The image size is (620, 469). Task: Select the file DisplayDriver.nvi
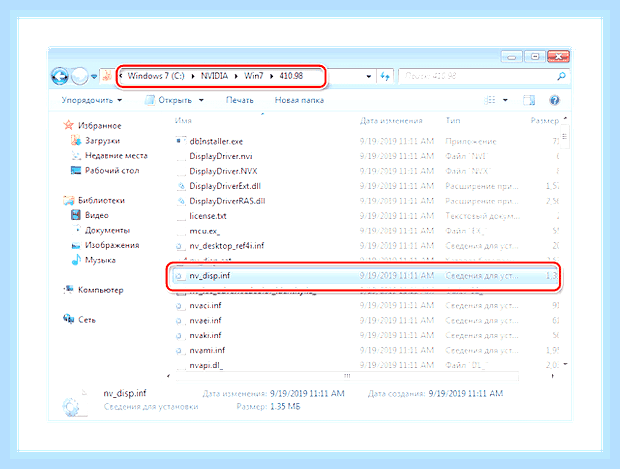(221, 156)
